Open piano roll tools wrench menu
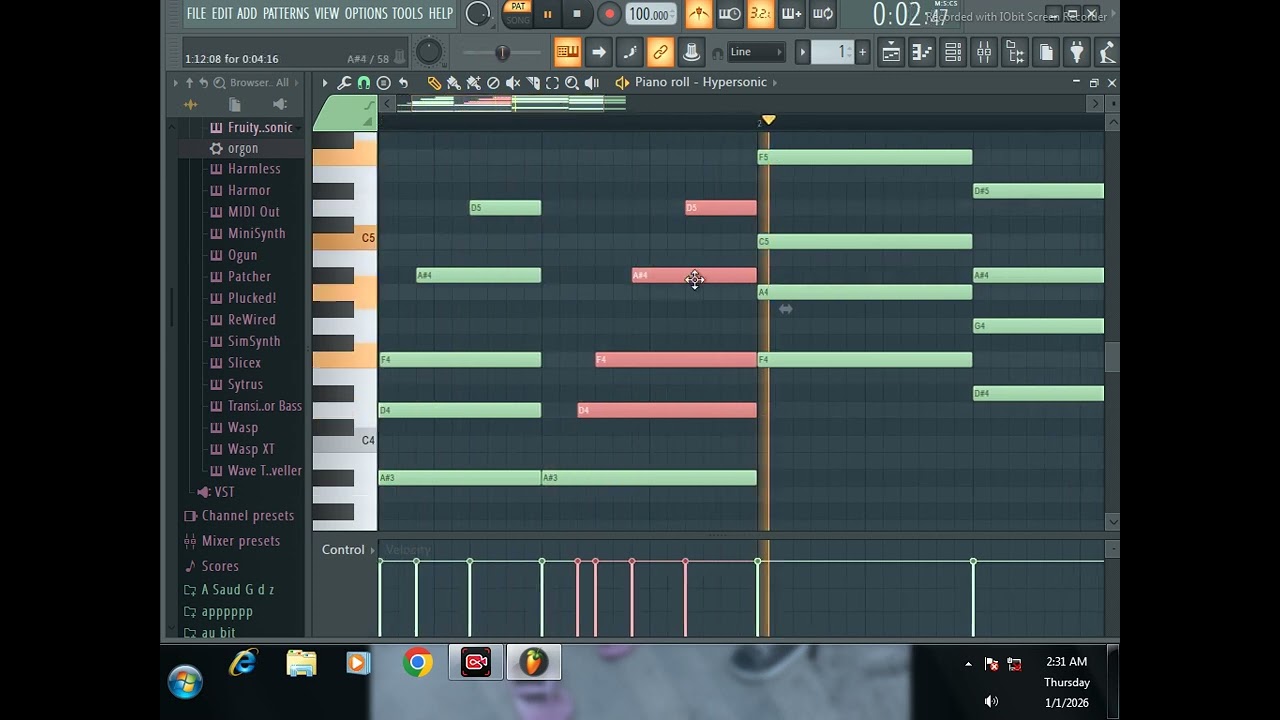Viewport: 1280px width, 720px height. pos(344,83)
